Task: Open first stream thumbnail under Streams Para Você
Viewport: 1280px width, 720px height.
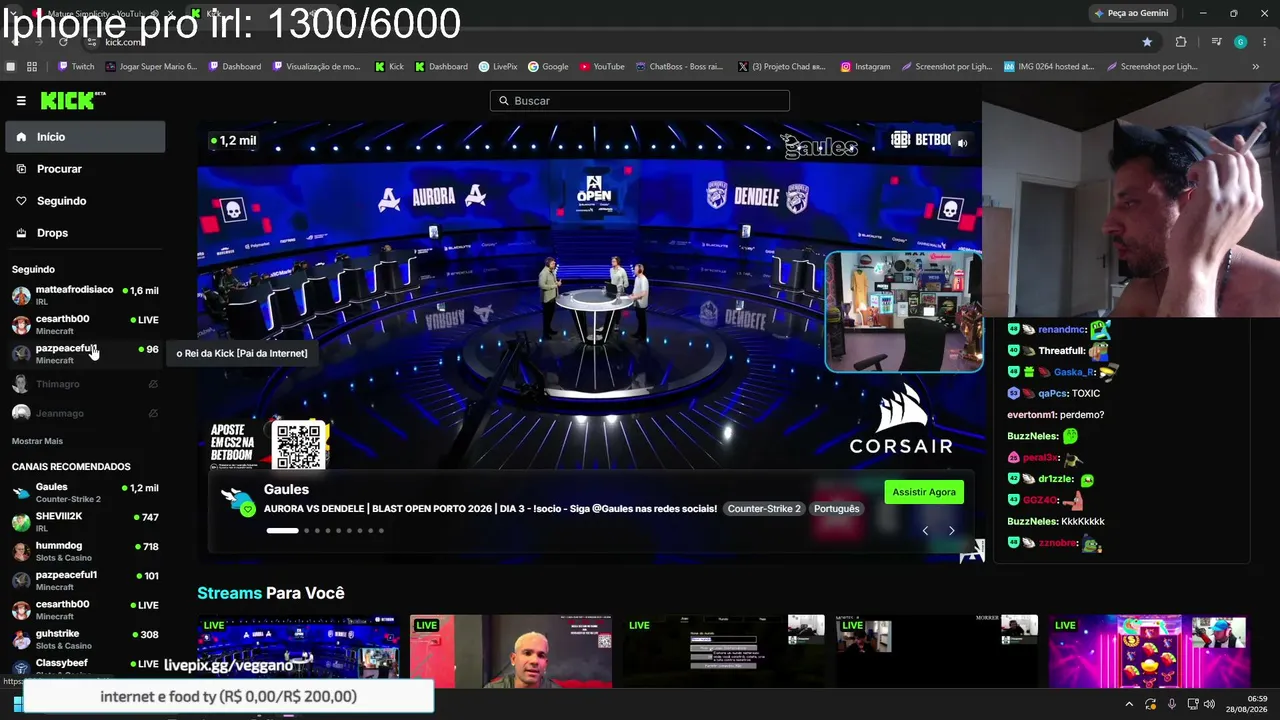Action: [298, 652]
